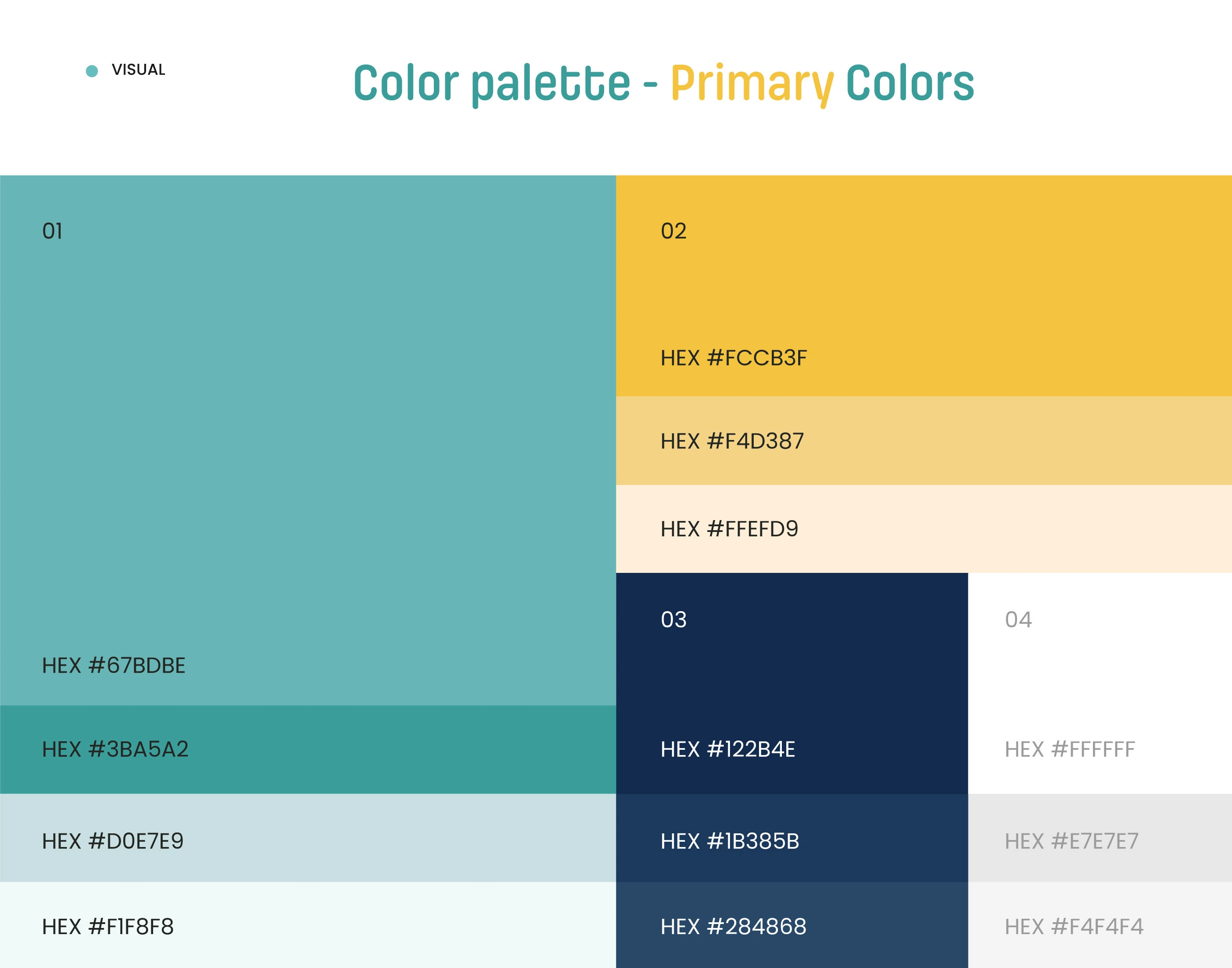Select the teal #67BDBE color swatch

308,440
